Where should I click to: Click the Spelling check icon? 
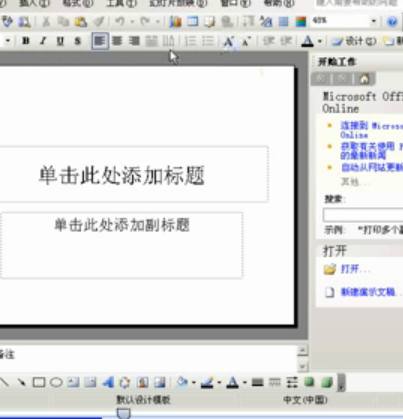(x=7, y=22)
